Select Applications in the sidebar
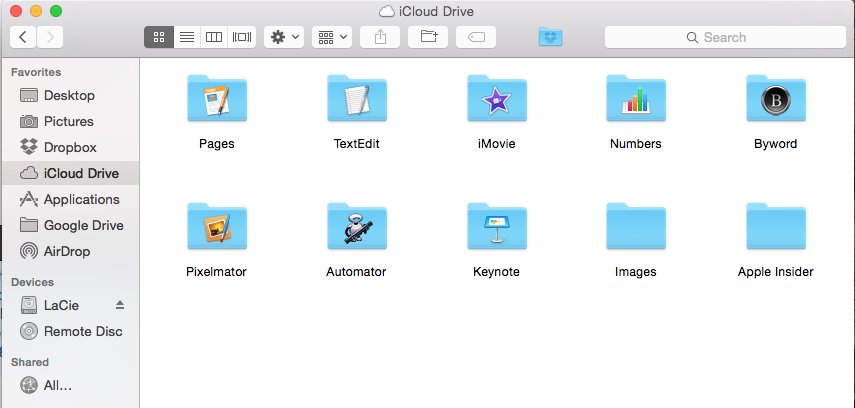The height and width of the screenshot is (408, 855). (70, 200)
